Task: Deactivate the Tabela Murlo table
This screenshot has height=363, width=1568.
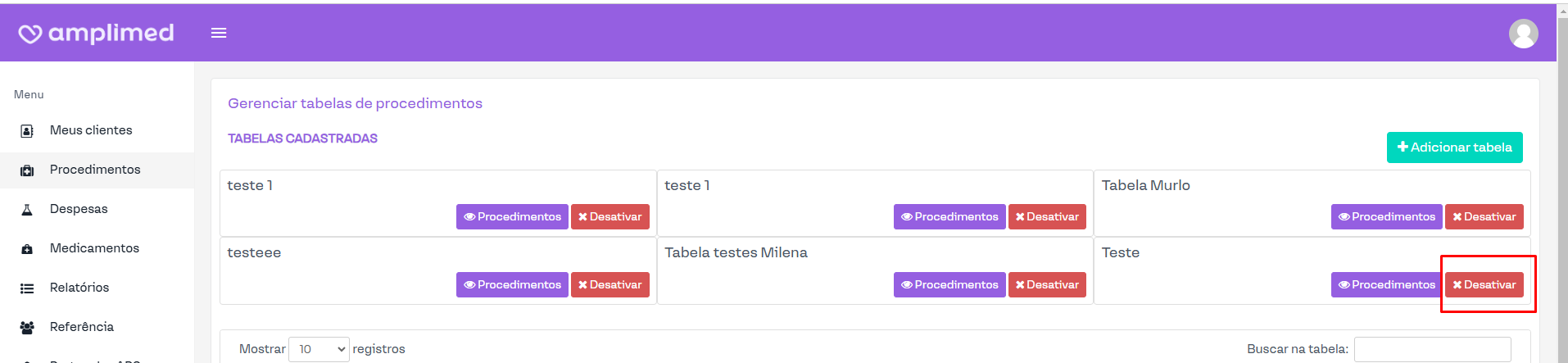Action: tap(1484, 217)
